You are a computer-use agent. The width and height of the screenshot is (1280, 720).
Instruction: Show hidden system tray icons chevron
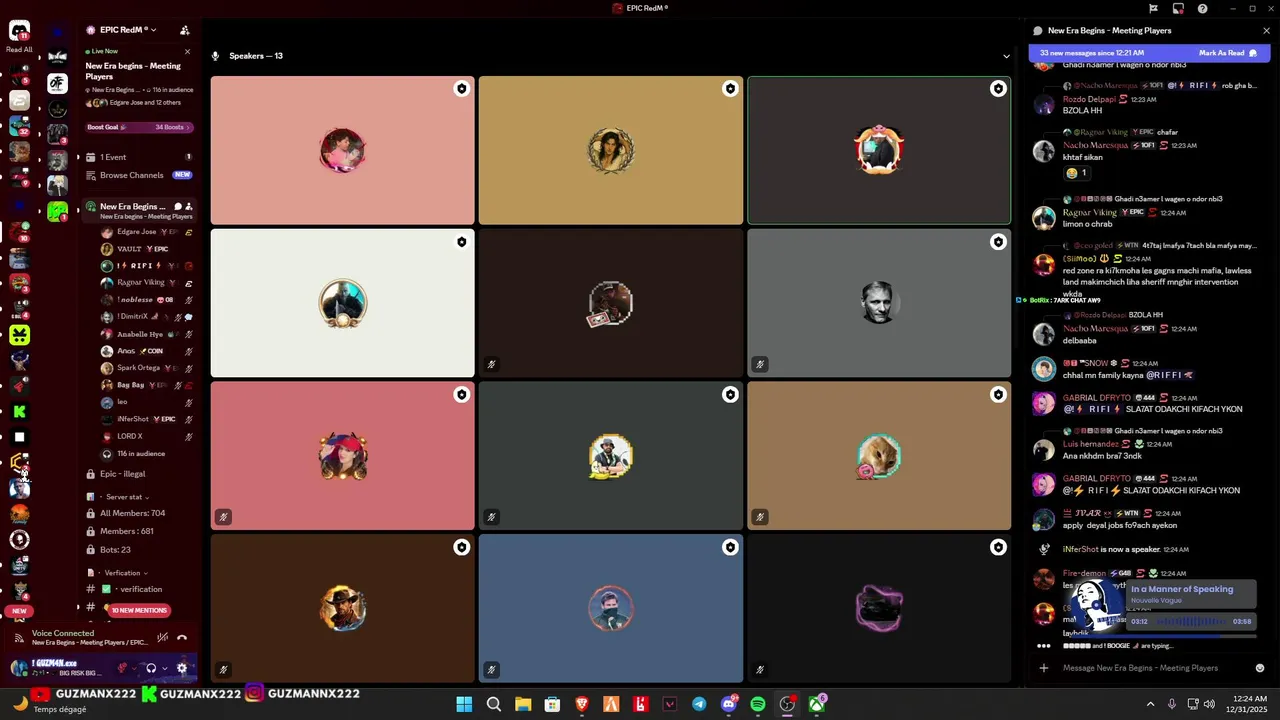(1150, 704)
